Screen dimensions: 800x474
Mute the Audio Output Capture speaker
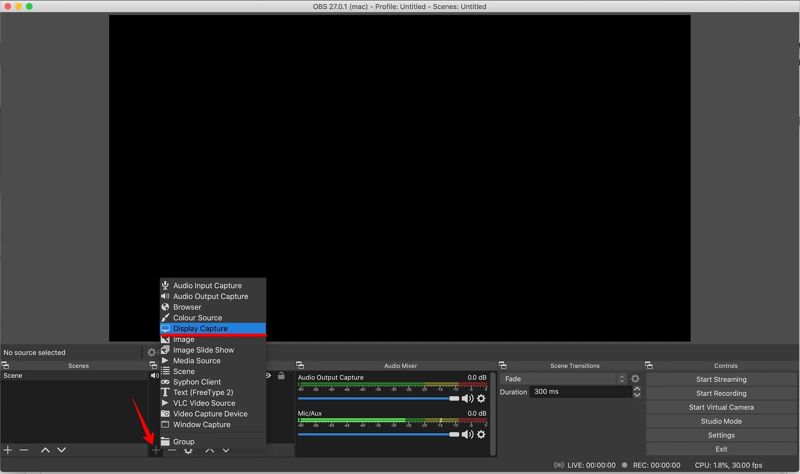tap(466, 399)
